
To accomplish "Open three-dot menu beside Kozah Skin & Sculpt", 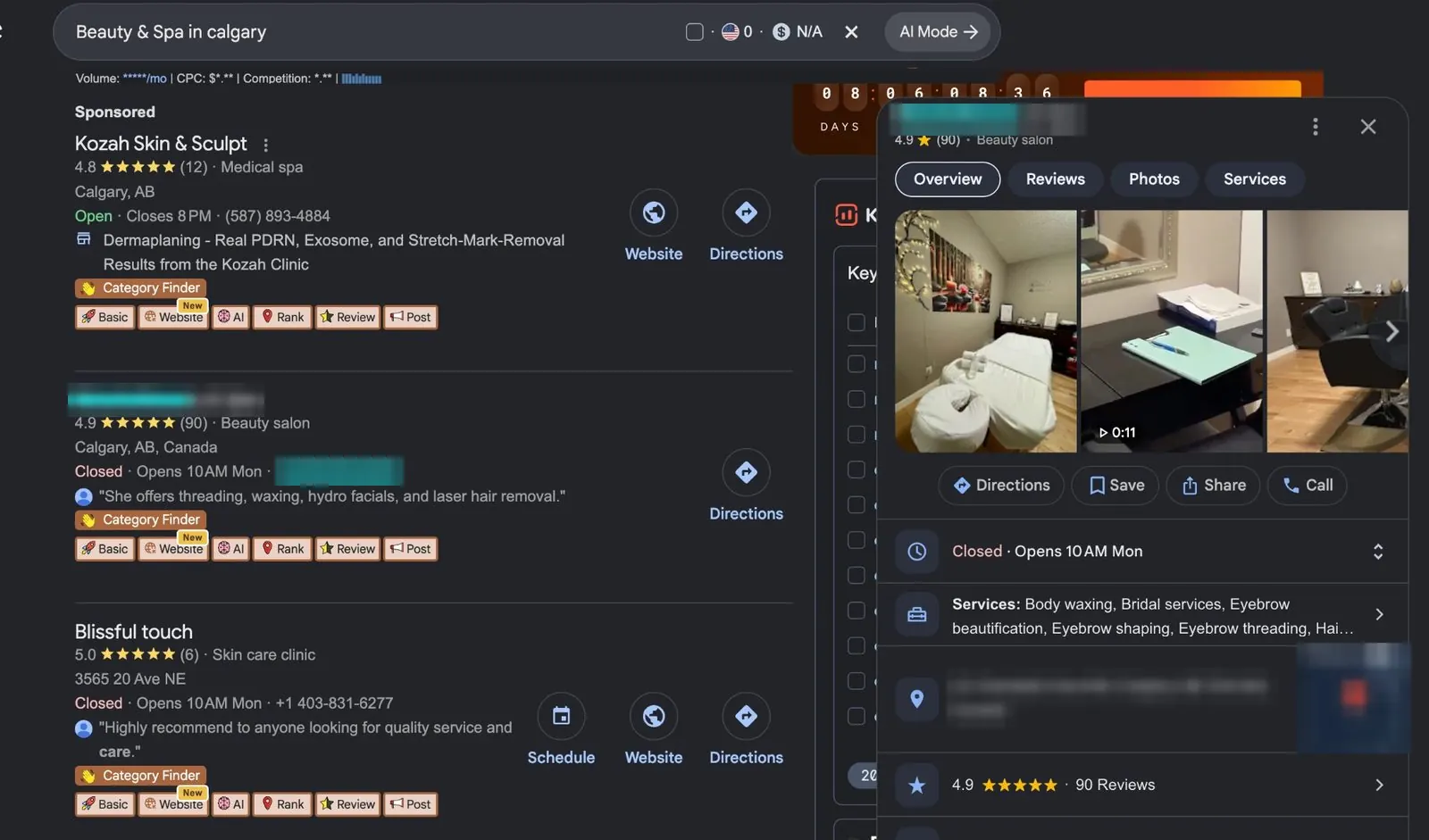I will tap(265, 145).
